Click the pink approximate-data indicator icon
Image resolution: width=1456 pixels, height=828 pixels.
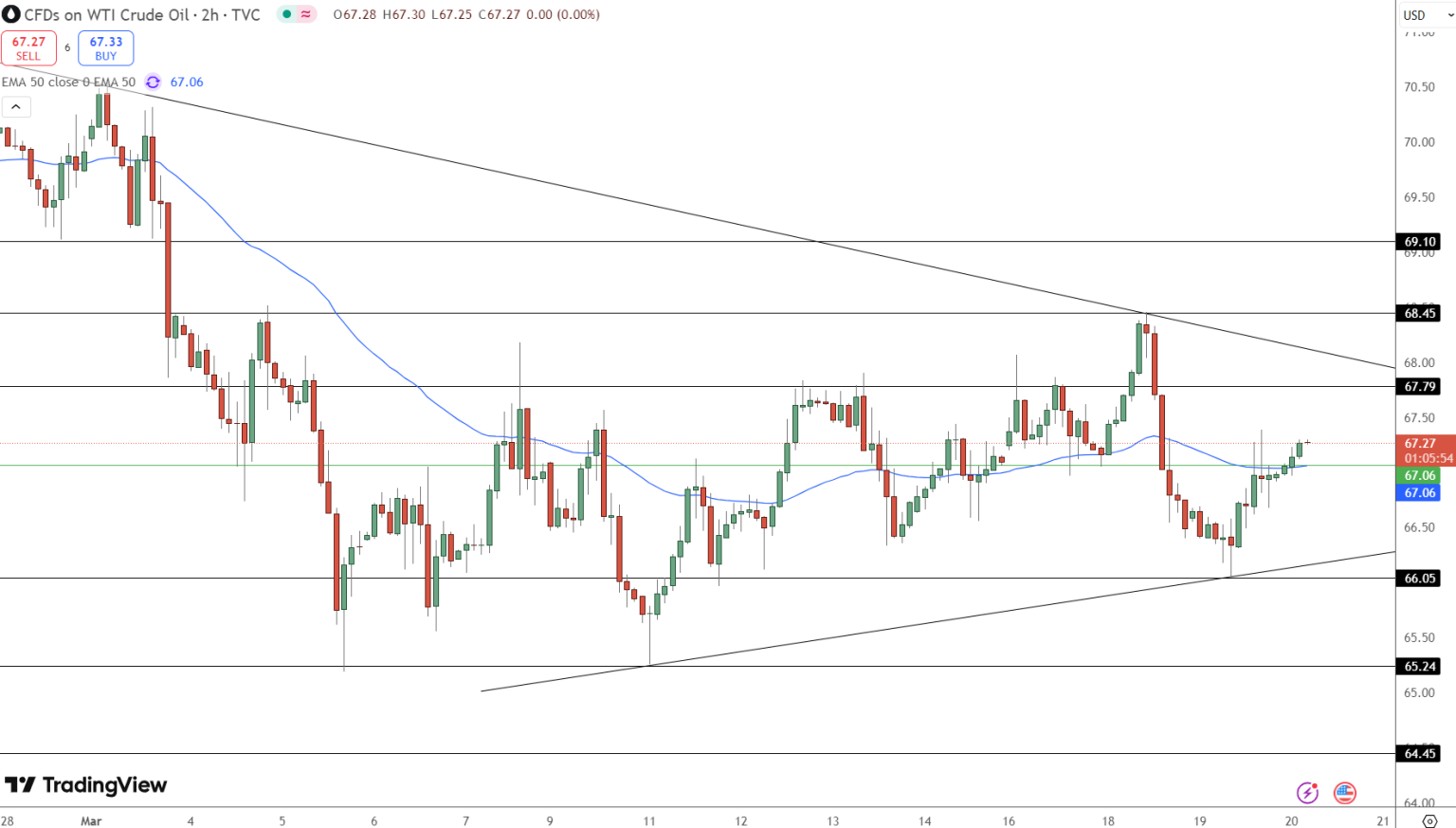pyautogui.click(x=306, y=14)
